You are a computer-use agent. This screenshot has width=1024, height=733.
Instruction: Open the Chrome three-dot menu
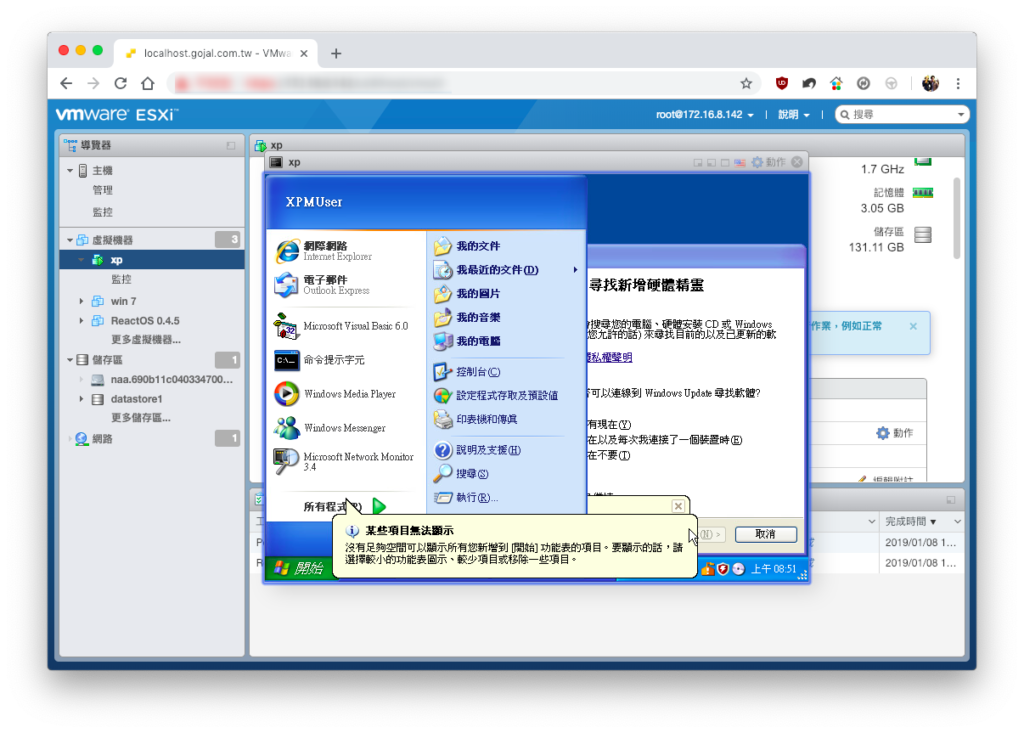coord(958,83)
